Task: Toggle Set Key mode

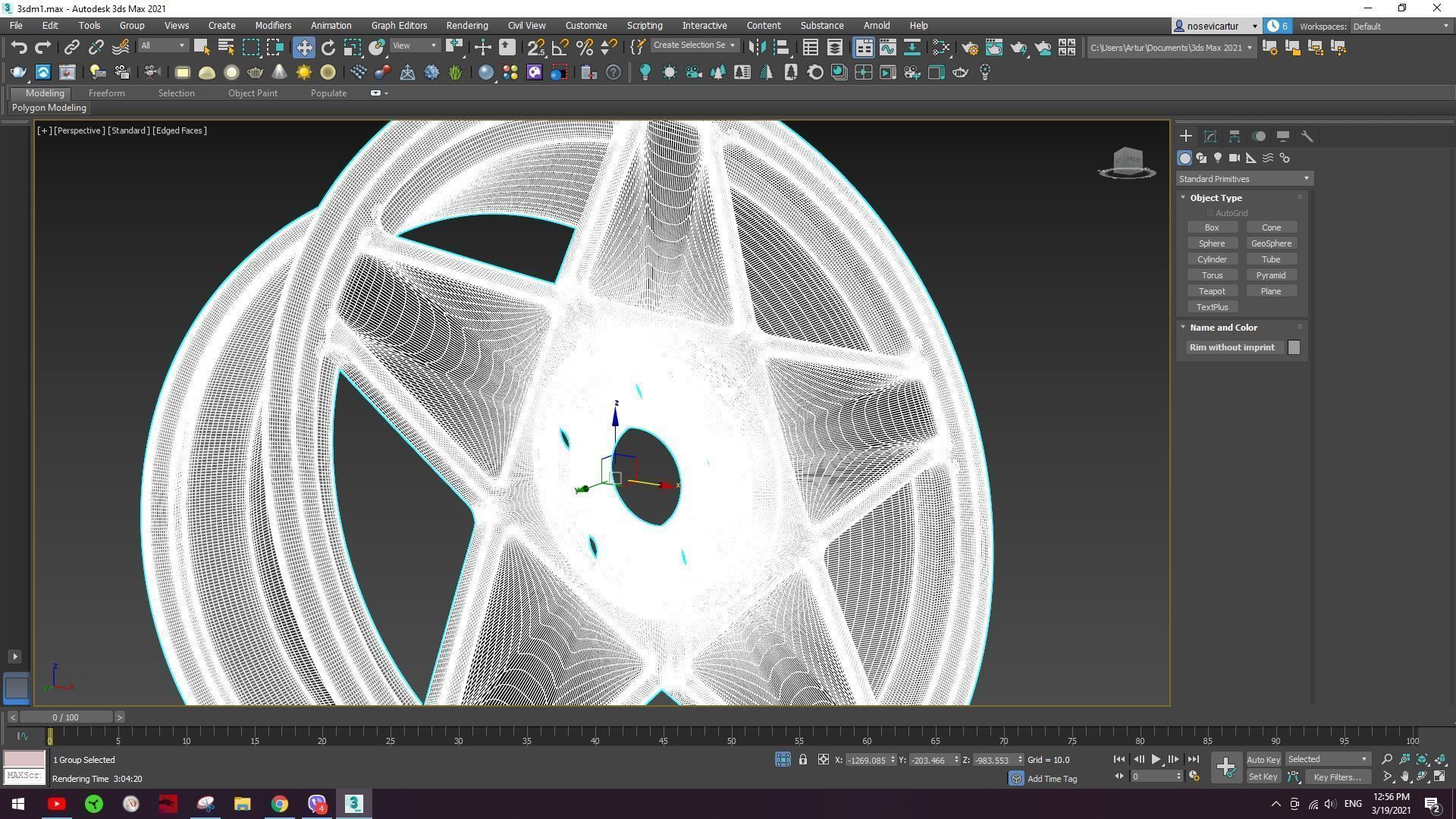Action: pyautogui.click(x=1263, y=777)
